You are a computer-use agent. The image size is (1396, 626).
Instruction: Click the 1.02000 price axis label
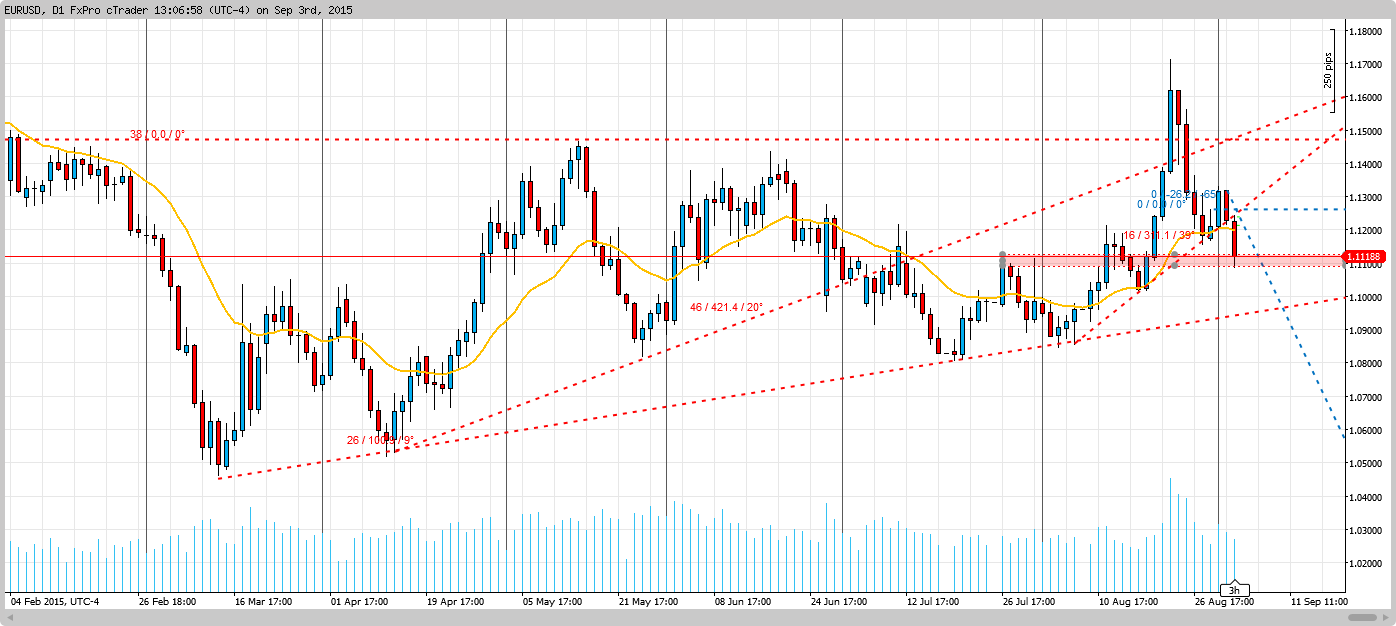[1365, 564]
